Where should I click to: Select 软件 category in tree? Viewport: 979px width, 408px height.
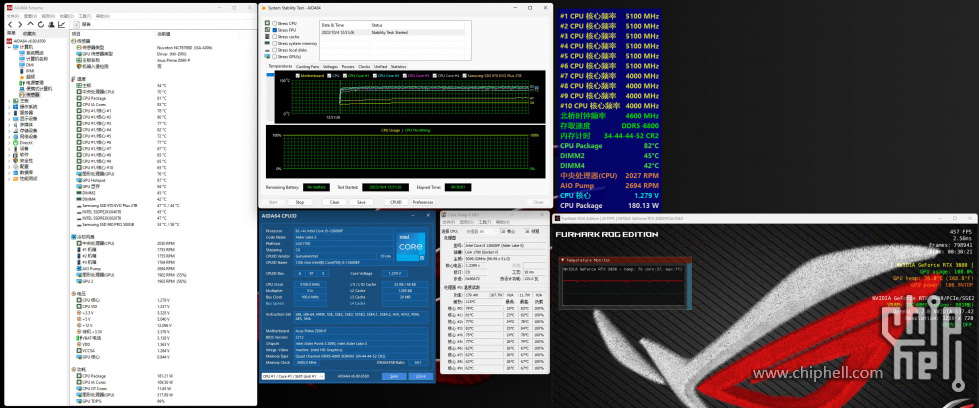click(21, 154)
